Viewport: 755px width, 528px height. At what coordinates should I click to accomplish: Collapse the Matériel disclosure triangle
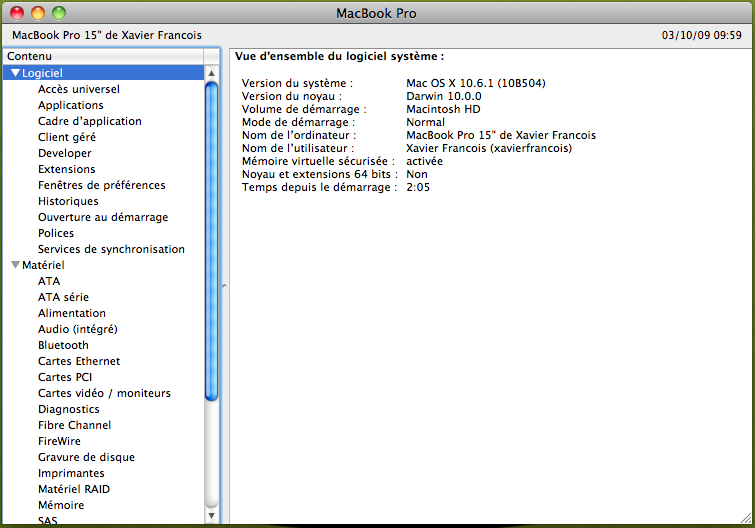[15, 265]
